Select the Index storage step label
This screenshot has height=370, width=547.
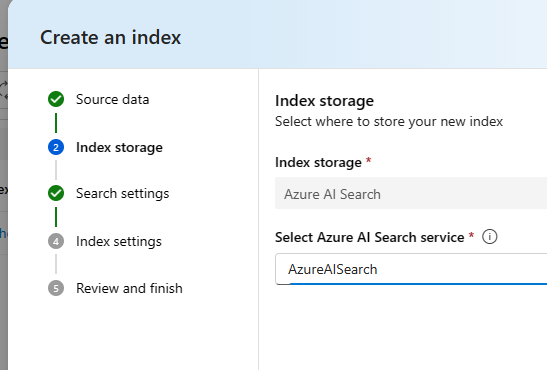119,148
